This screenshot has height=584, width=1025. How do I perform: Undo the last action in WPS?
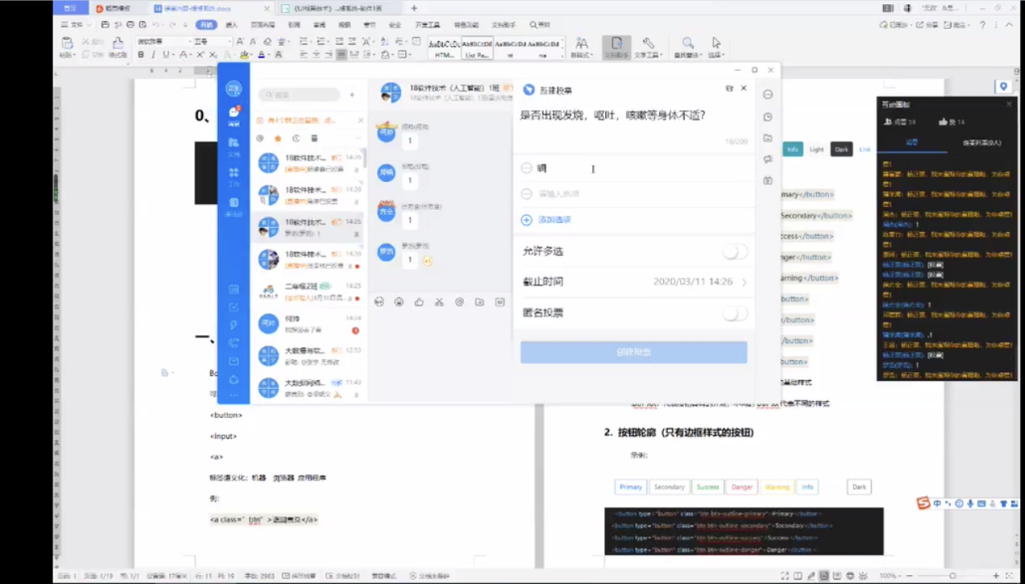coord(156,25)
